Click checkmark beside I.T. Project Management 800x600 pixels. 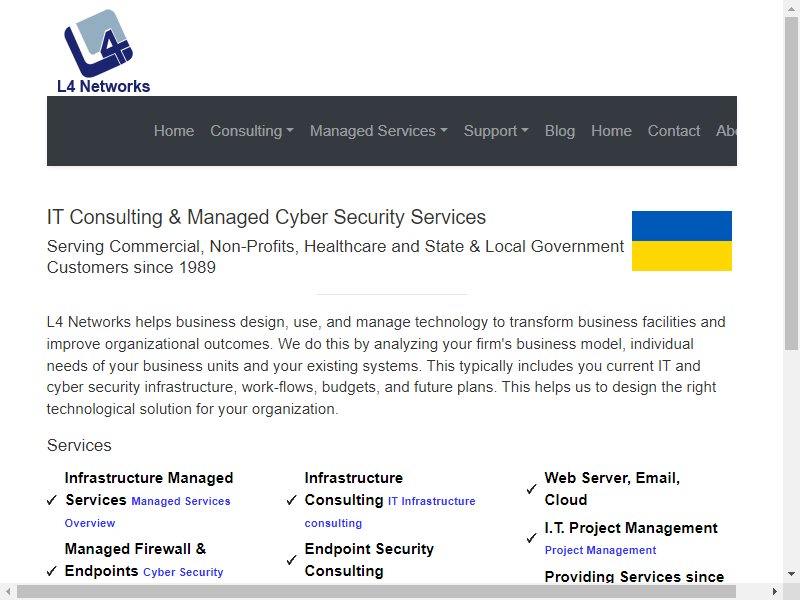coord(531,538)
